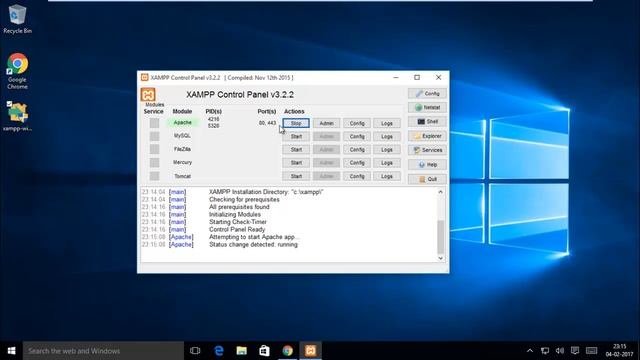
Task: Stop the Apache module
Action: pos(296,123)
